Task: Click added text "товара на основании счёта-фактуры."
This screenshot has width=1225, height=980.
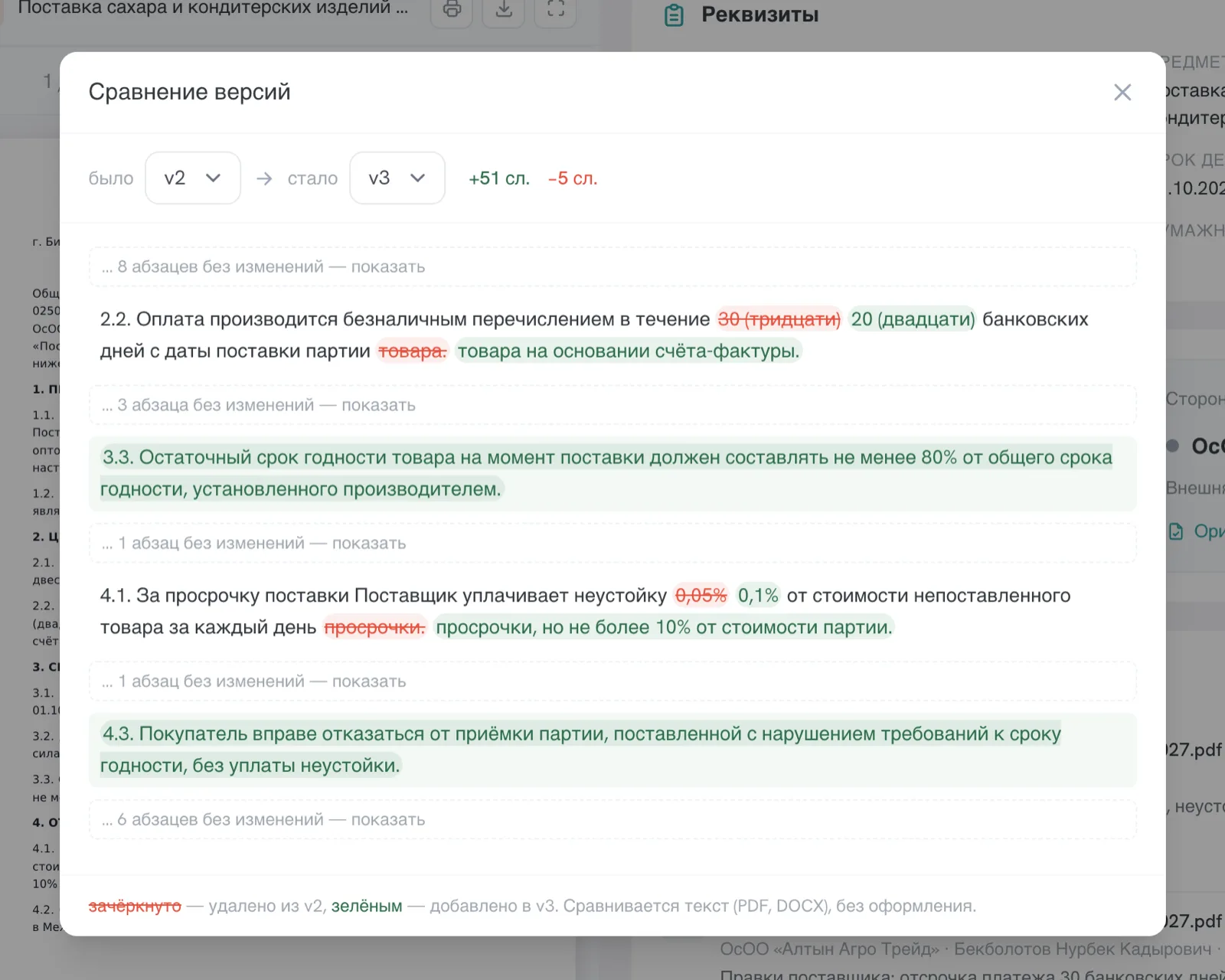Action: pos(629,351)
